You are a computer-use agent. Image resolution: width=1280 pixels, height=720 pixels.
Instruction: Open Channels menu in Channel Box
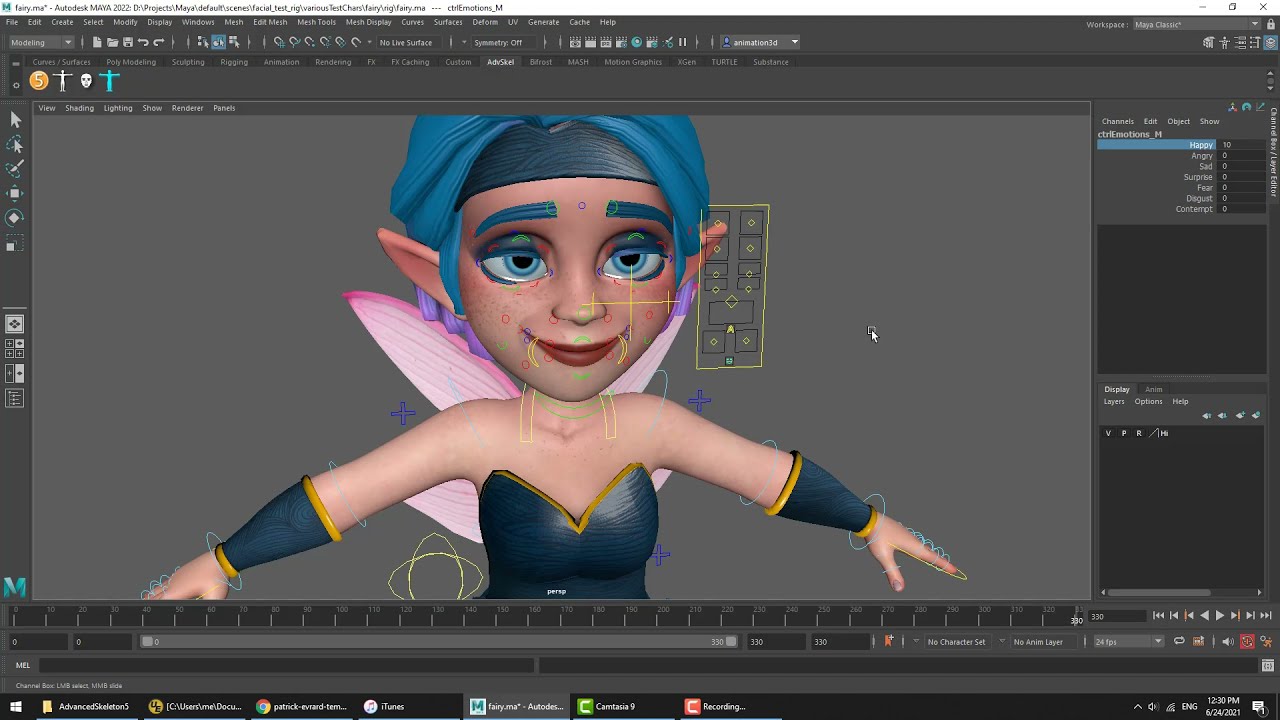pyautogui.click(x=1118, y=121)
